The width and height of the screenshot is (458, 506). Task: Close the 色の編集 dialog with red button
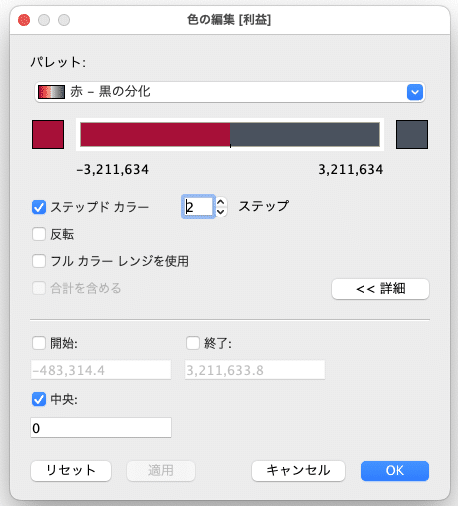24,20
